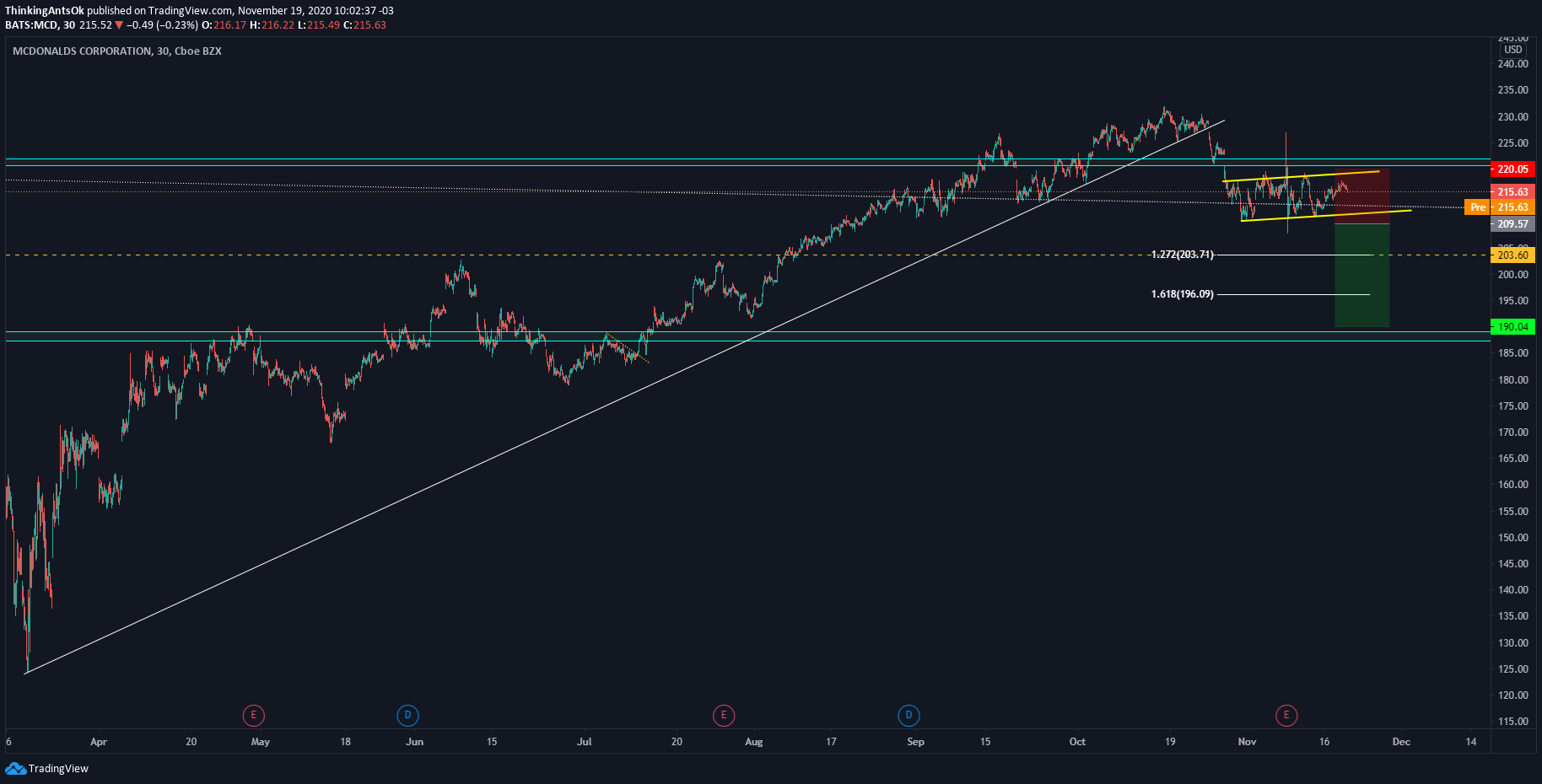Viewport: 1542px width, 784px height.
Task: Click the orange Pre market label
Action: pos(1478,207)
